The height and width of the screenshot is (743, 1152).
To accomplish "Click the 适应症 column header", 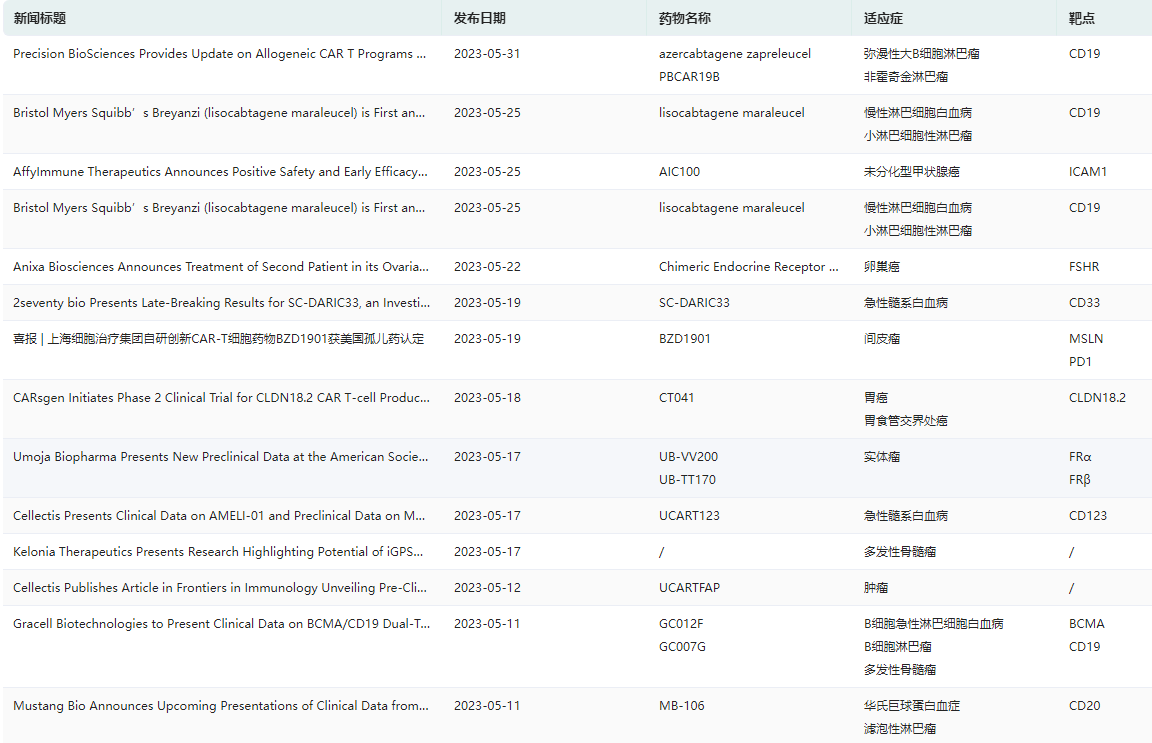I will [x=883, y=18].
